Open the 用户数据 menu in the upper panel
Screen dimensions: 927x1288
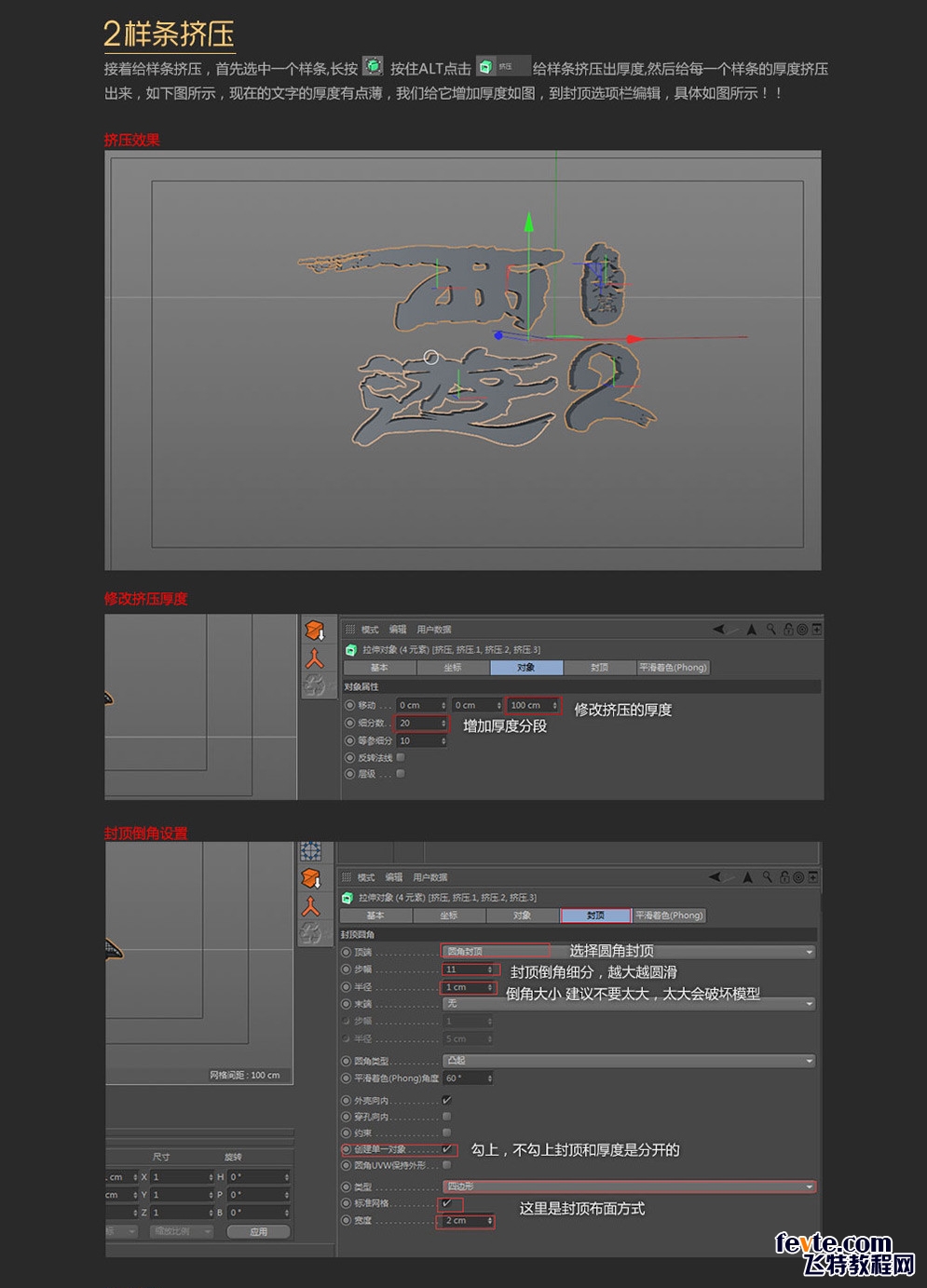[x=434, y=630]
